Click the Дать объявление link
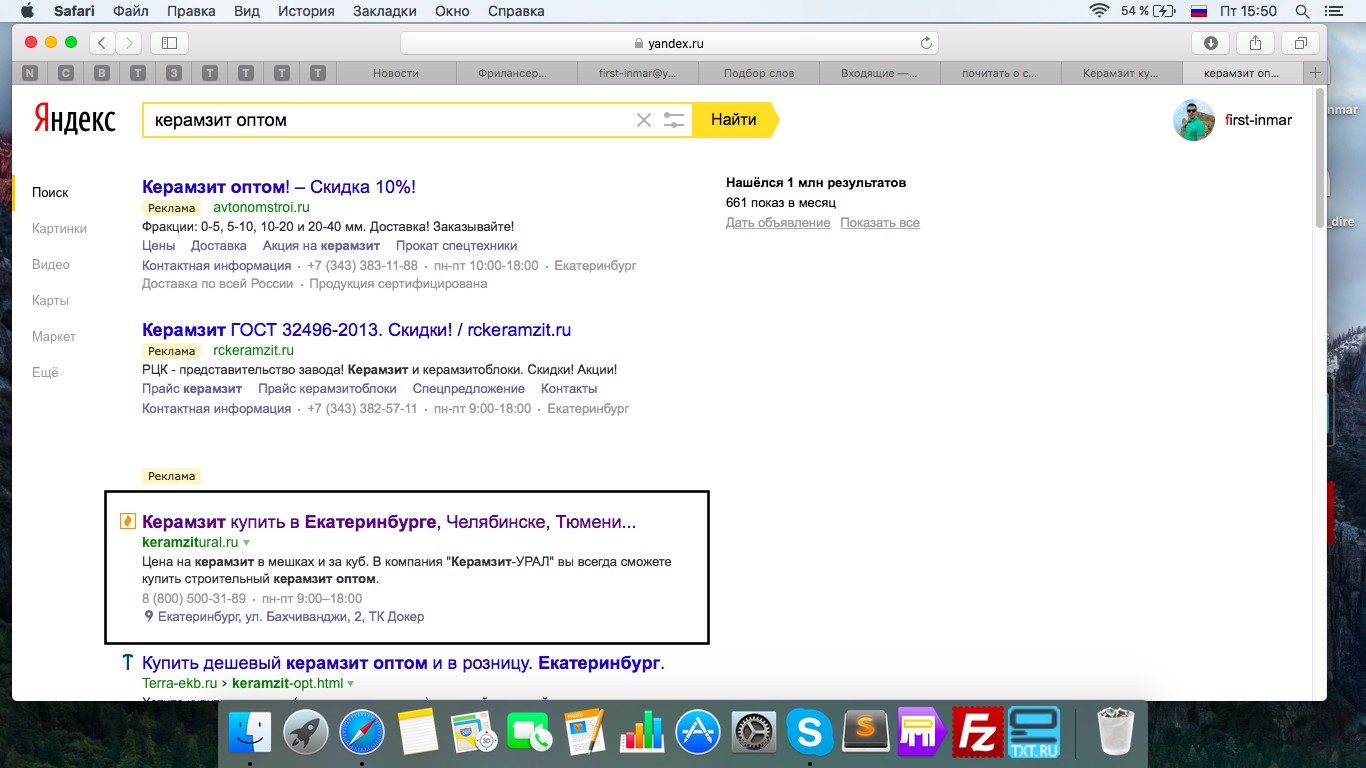Screen dimensions: 1366x768 click(x=778, y=223)
